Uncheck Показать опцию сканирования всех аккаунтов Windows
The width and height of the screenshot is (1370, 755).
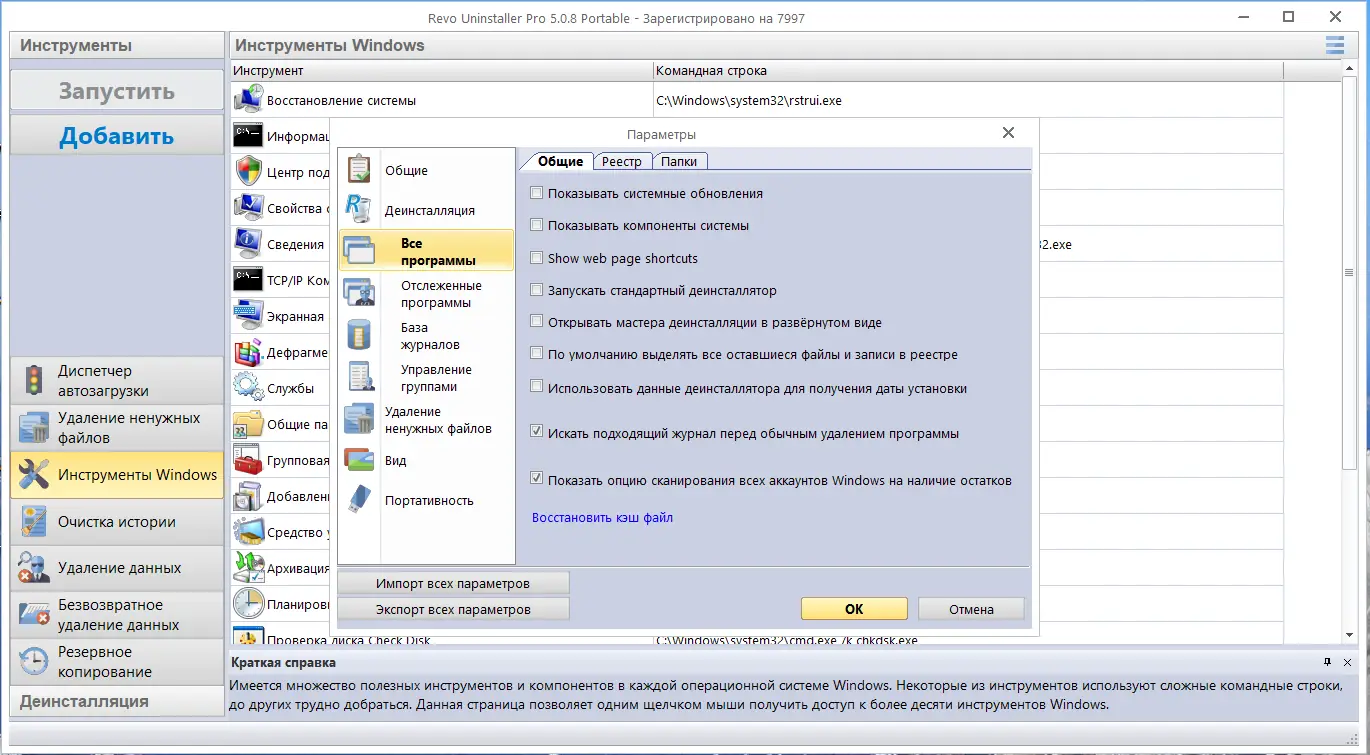point(538,480)
